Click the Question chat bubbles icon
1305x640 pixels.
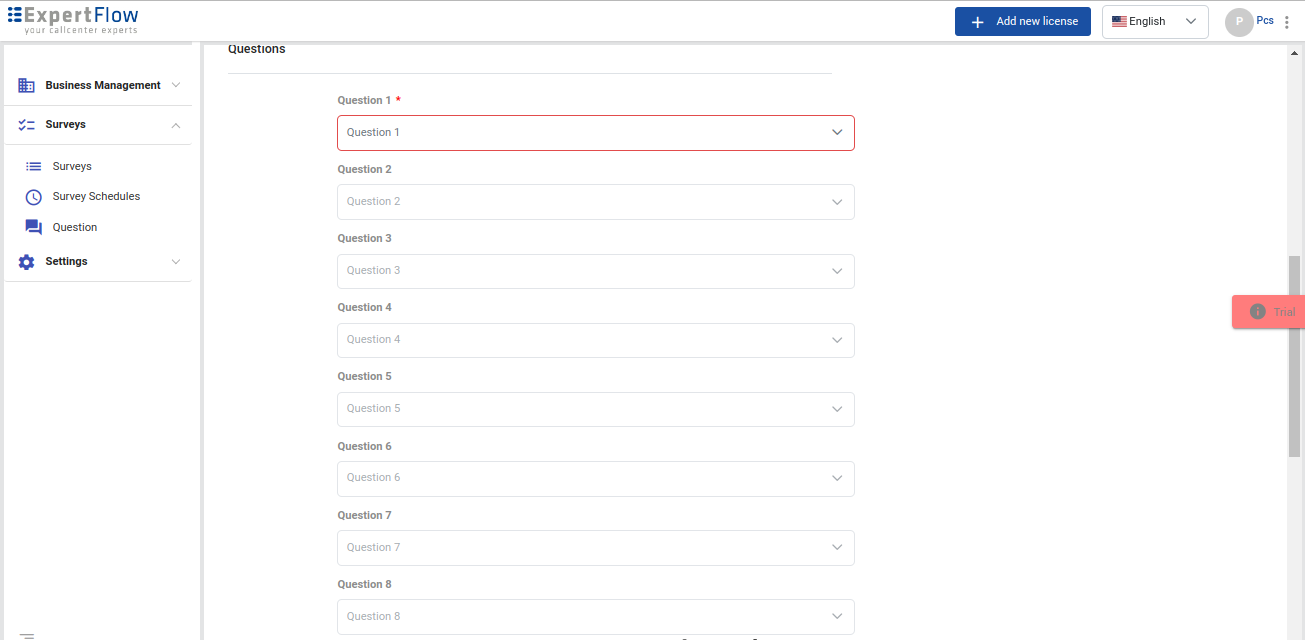(34, 228)
